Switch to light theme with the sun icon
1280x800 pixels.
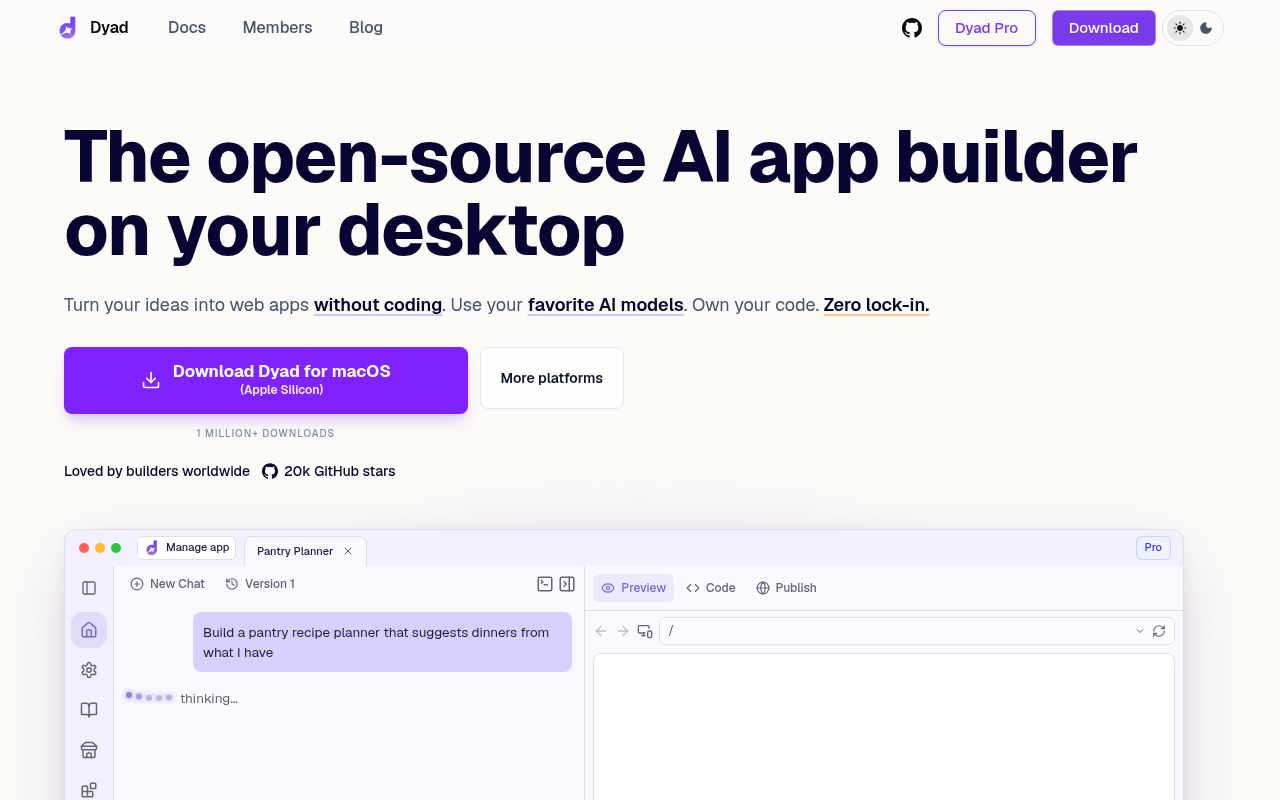point(1180,28)
